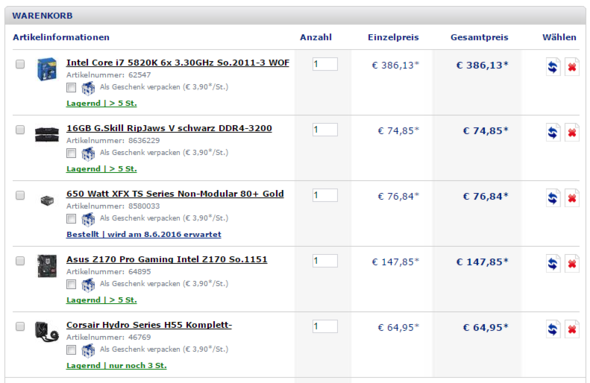The width and height of the screenshot is (590, 383).
Task: Click Corsair Hydro cooler thumbnail
Action: pos(47,331)
